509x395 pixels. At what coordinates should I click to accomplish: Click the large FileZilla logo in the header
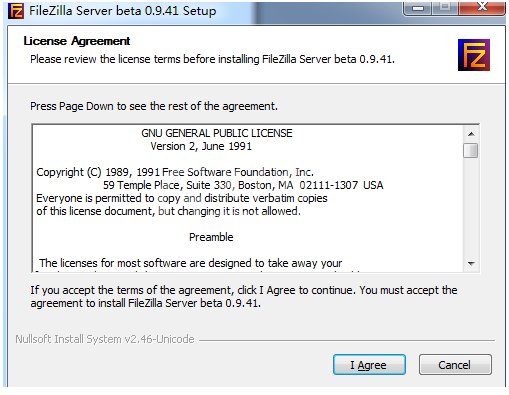(474, 55)
